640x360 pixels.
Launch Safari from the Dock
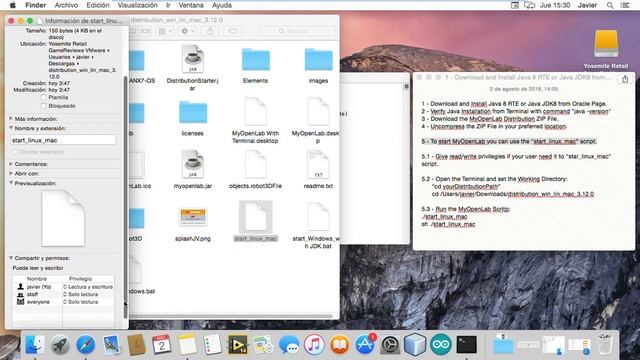pos(86,345)
